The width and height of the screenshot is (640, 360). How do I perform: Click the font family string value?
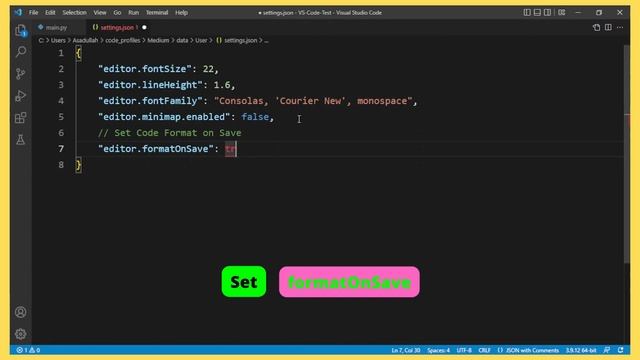pos(313,101)
